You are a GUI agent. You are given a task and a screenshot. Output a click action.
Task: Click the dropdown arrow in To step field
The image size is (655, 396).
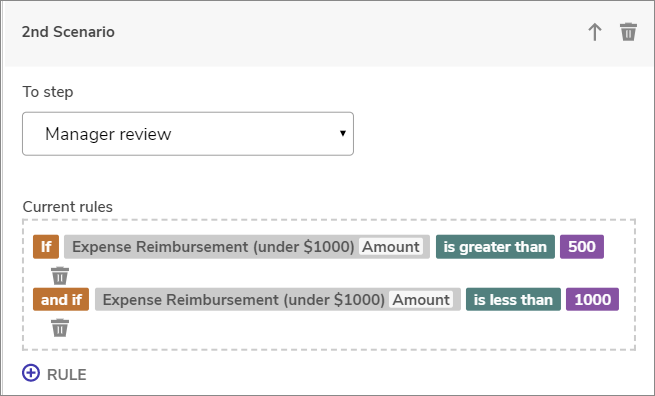click(343, 133)
